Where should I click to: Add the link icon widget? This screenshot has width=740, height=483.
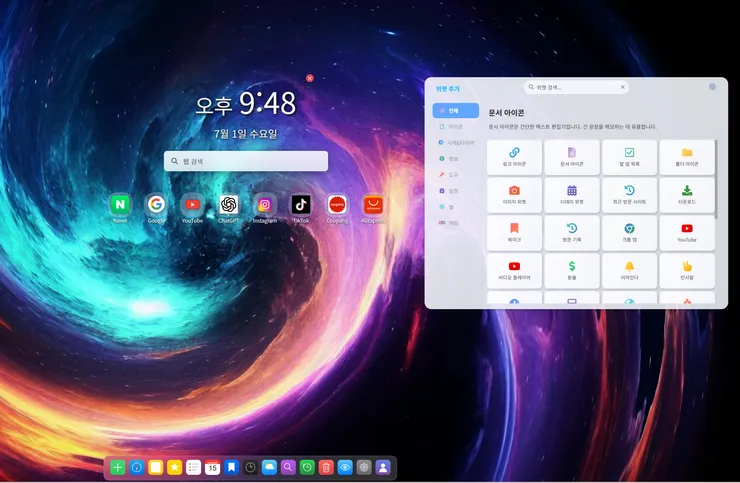[514, 157]
